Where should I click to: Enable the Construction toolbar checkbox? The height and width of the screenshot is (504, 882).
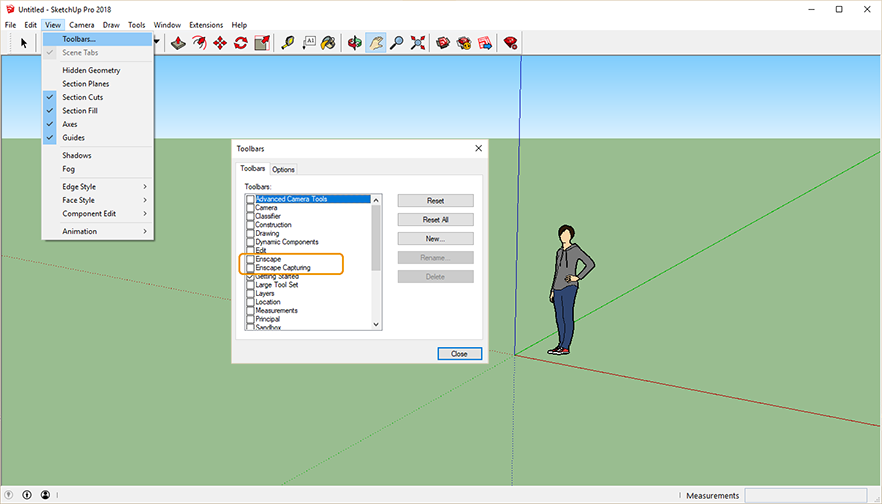pyautogui.click(x=250, y=225)
